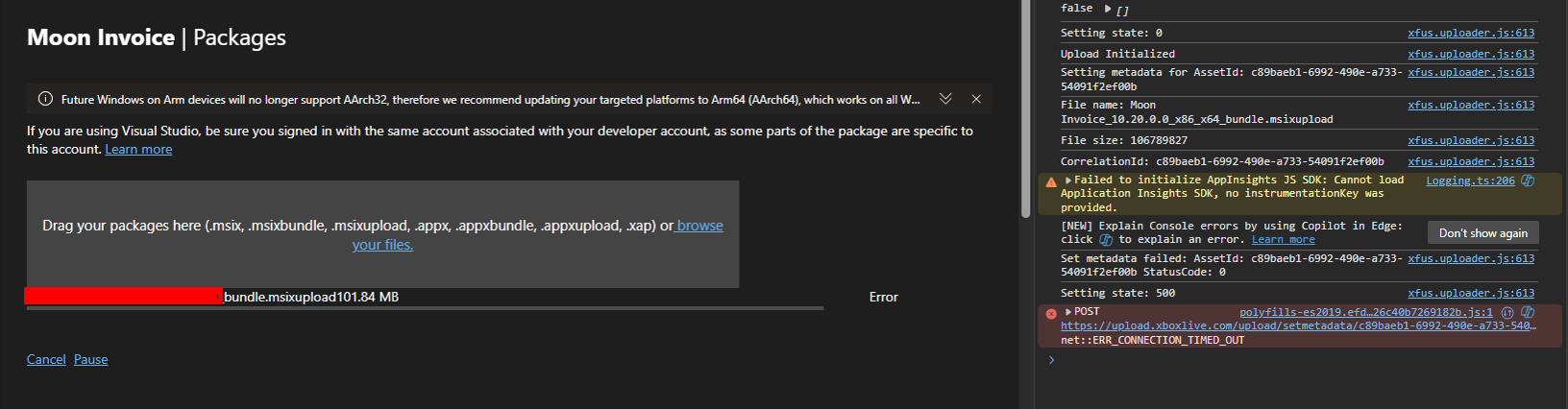Expand the empty array object at top
This screenshot has height=409, width=1568.
click(x=1108, y=9)
